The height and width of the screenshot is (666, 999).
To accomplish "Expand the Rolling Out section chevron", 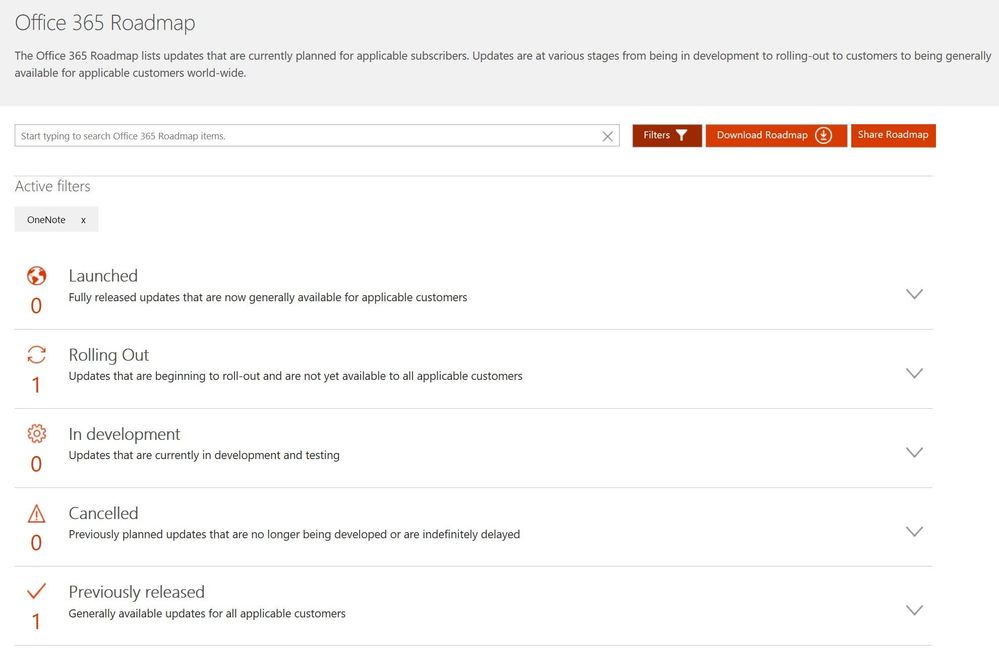I will coord(913,373).
